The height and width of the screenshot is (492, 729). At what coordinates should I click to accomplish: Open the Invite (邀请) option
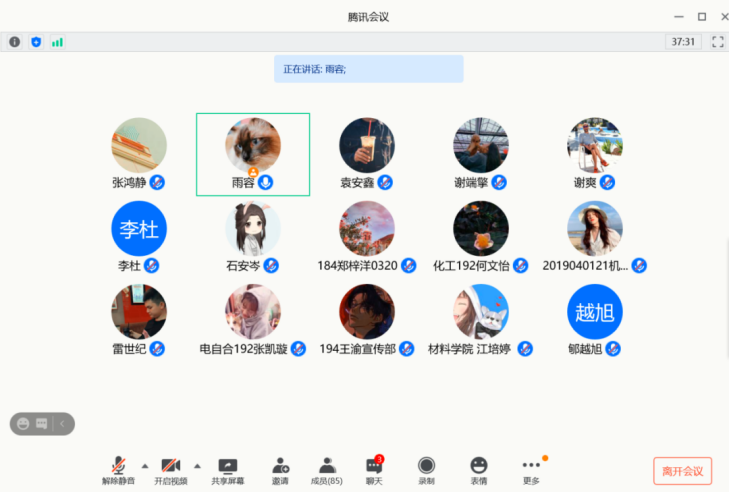(280, 470)
